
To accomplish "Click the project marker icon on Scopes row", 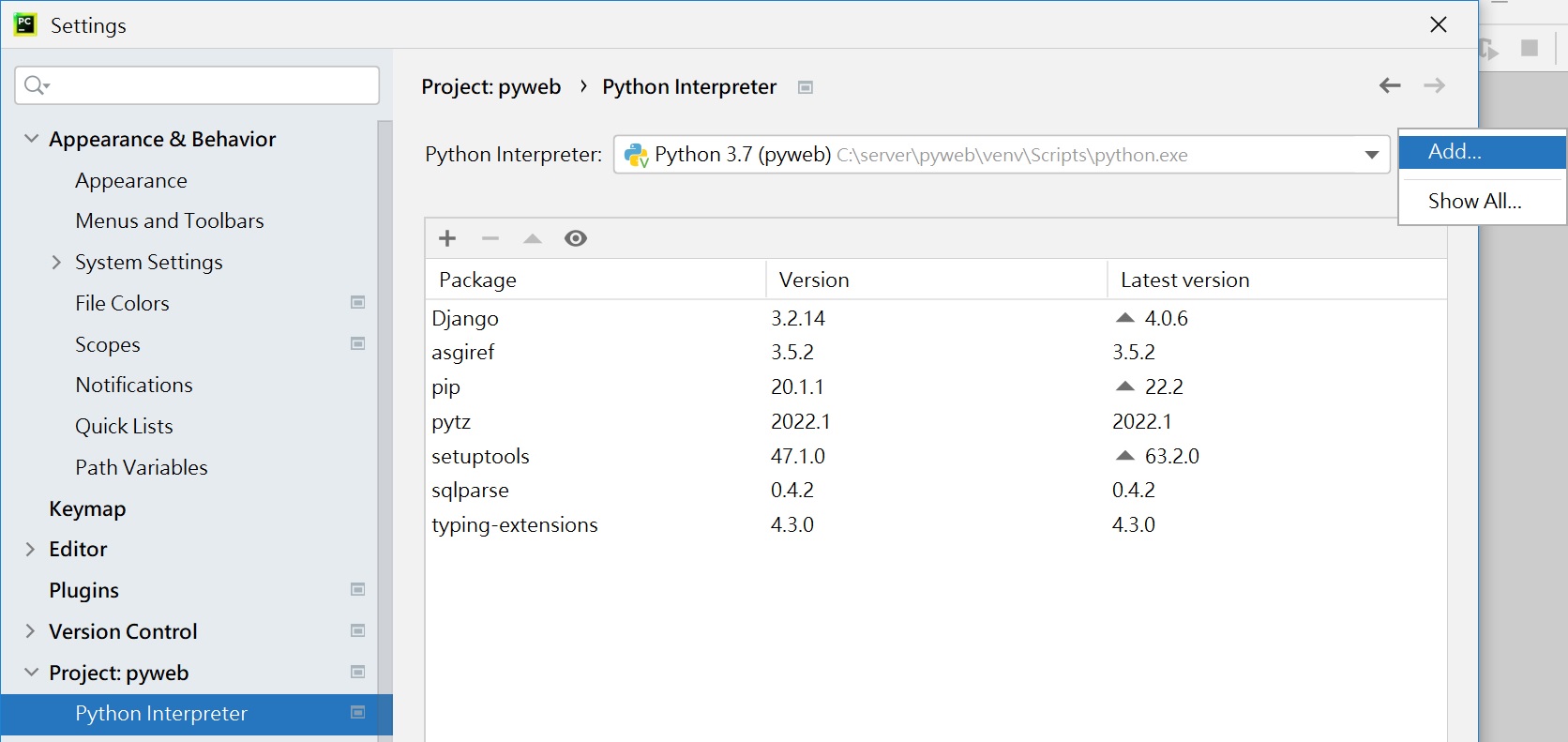I will pyautogui.click(x=357, y=343).
